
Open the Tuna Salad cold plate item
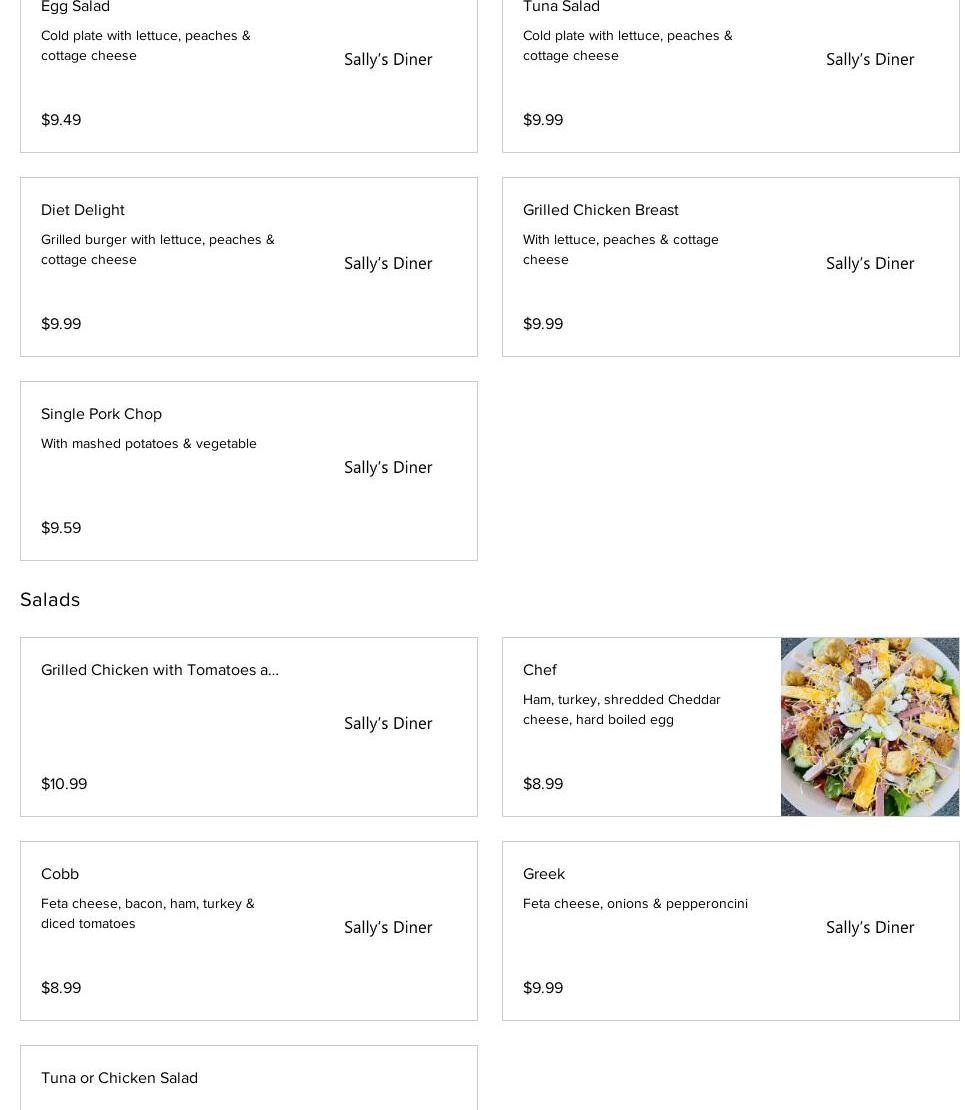(561, 8)
